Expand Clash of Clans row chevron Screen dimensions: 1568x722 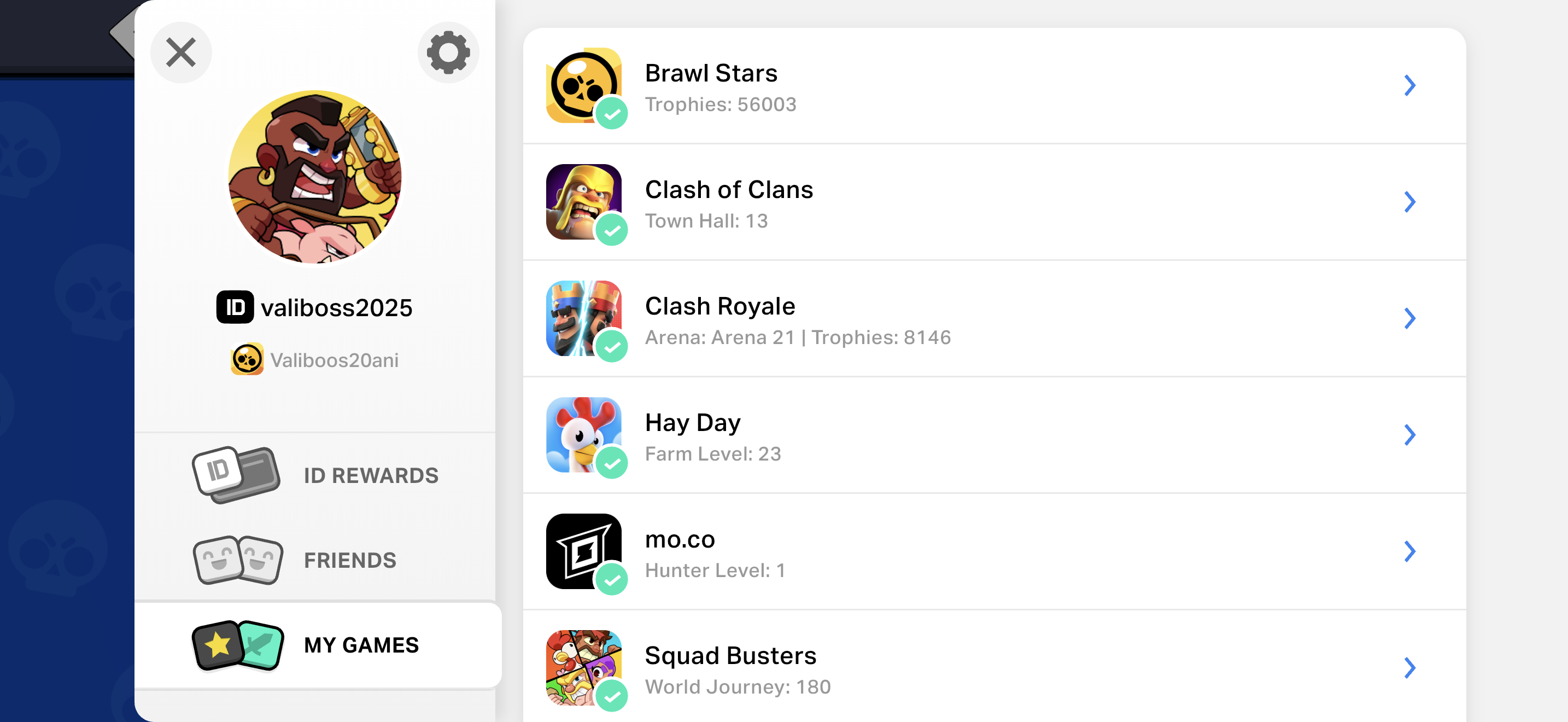click(1410, 201)
